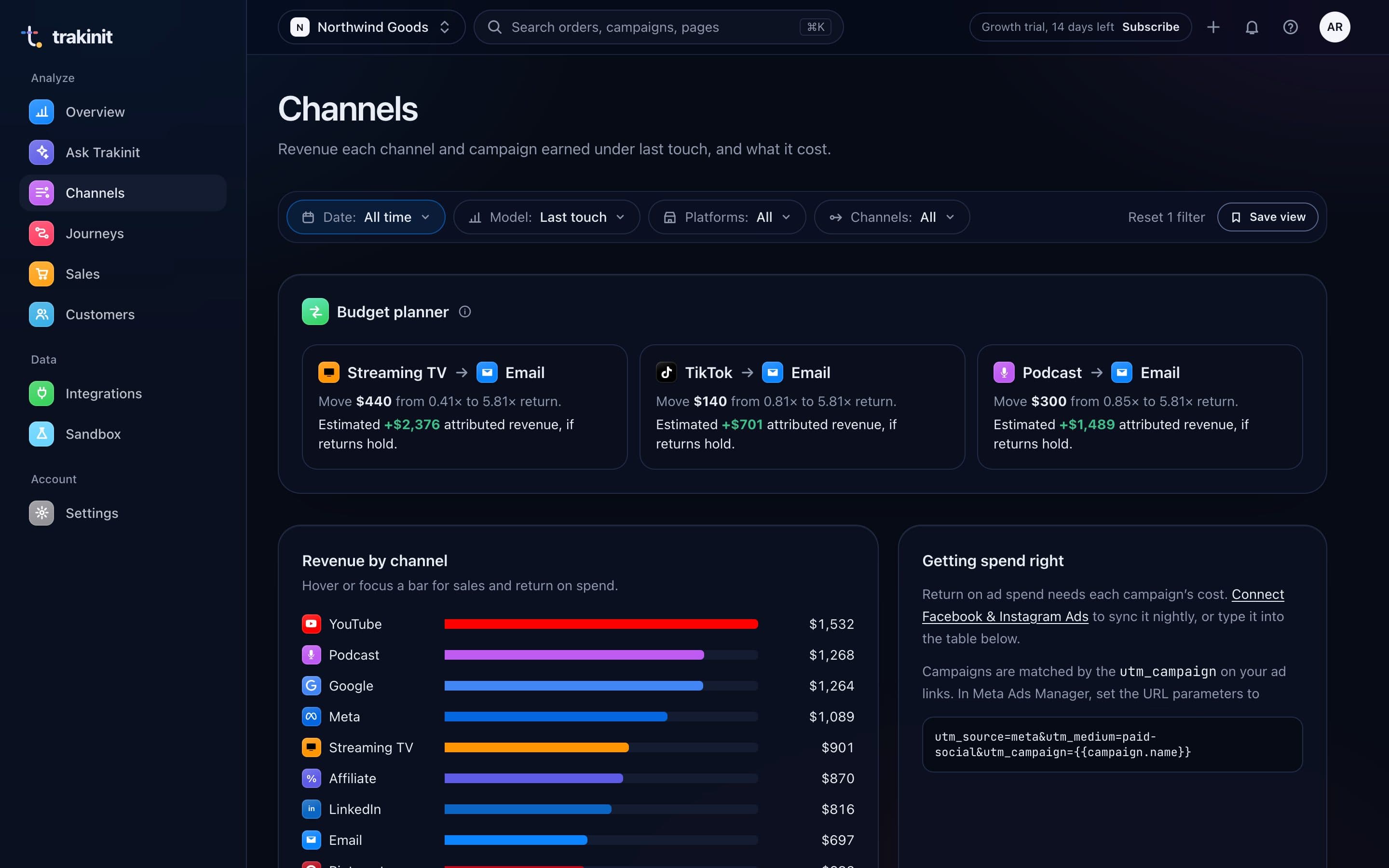Open the Northwind Goods workspace switcher

(371, 27)
